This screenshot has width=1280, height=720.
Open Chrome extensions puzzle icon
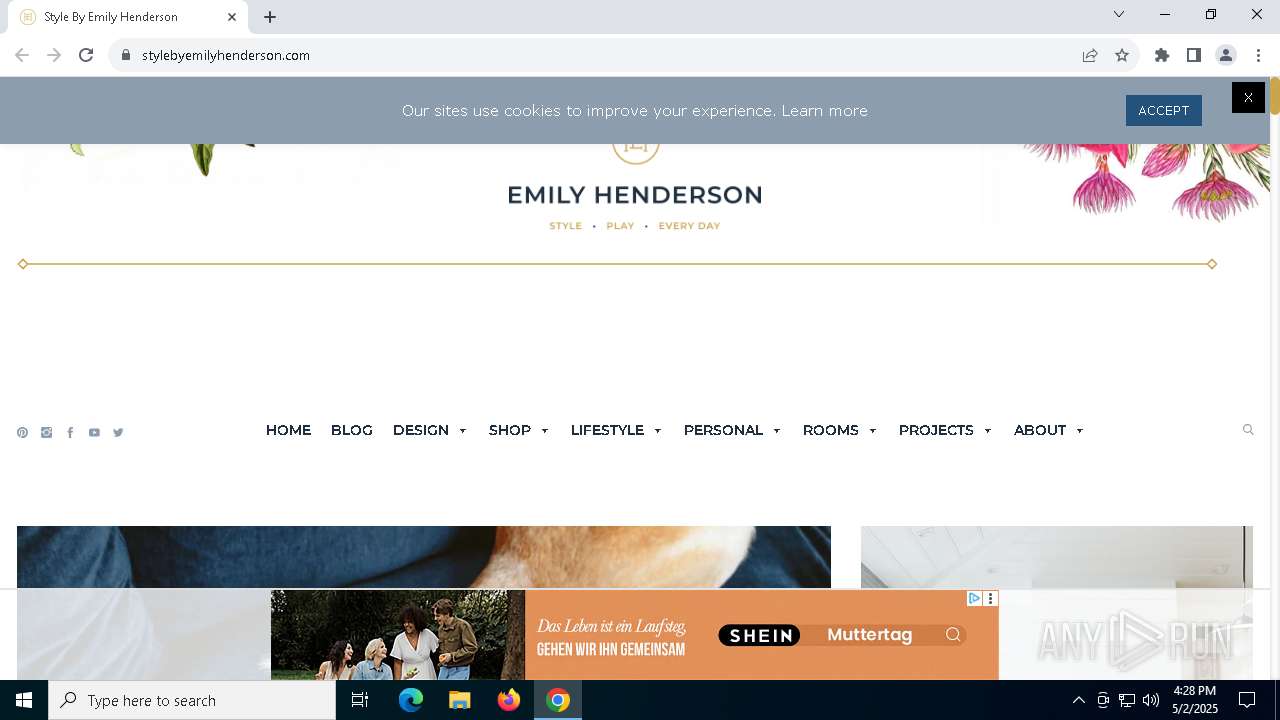pos(1162,55)
